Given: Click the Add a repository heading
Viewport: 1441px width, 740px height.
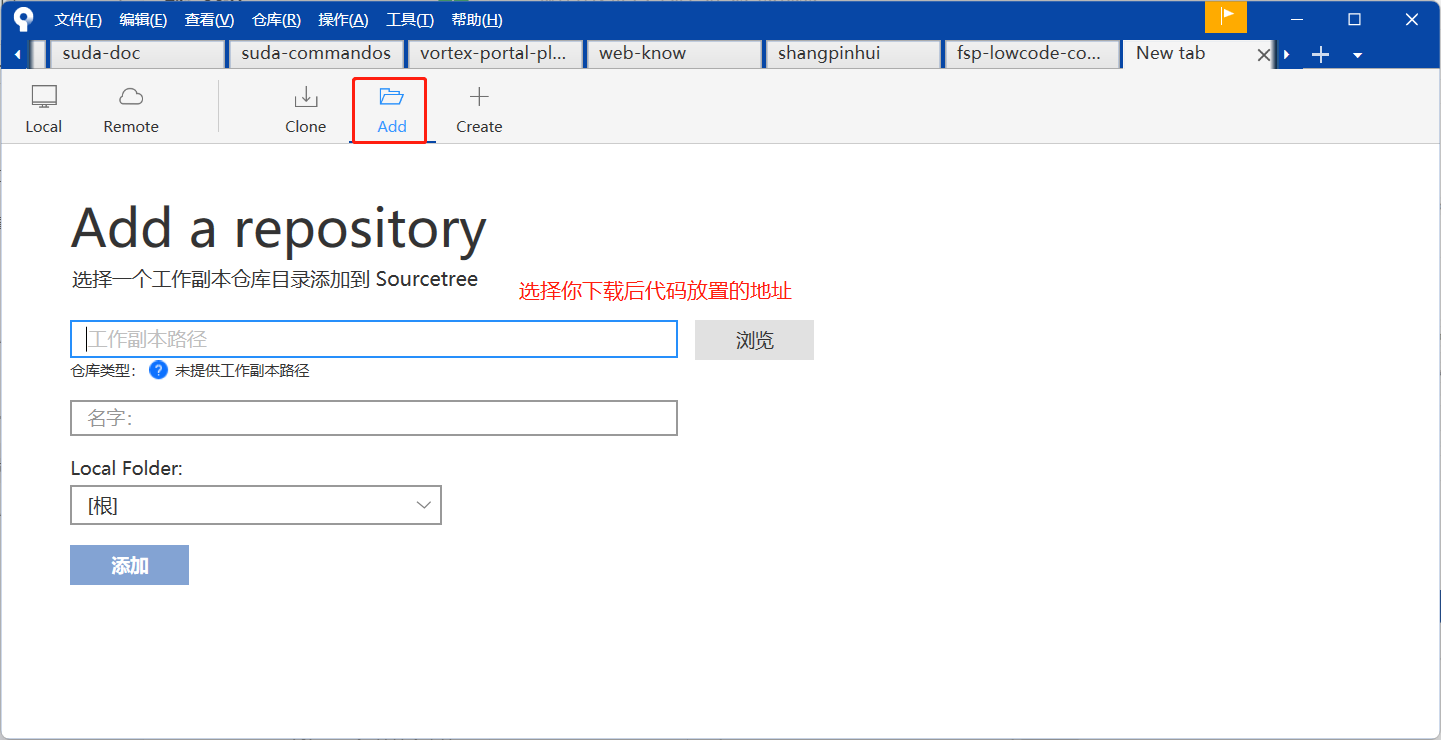Looking at the screenshot, I should (x=279, y=228).
